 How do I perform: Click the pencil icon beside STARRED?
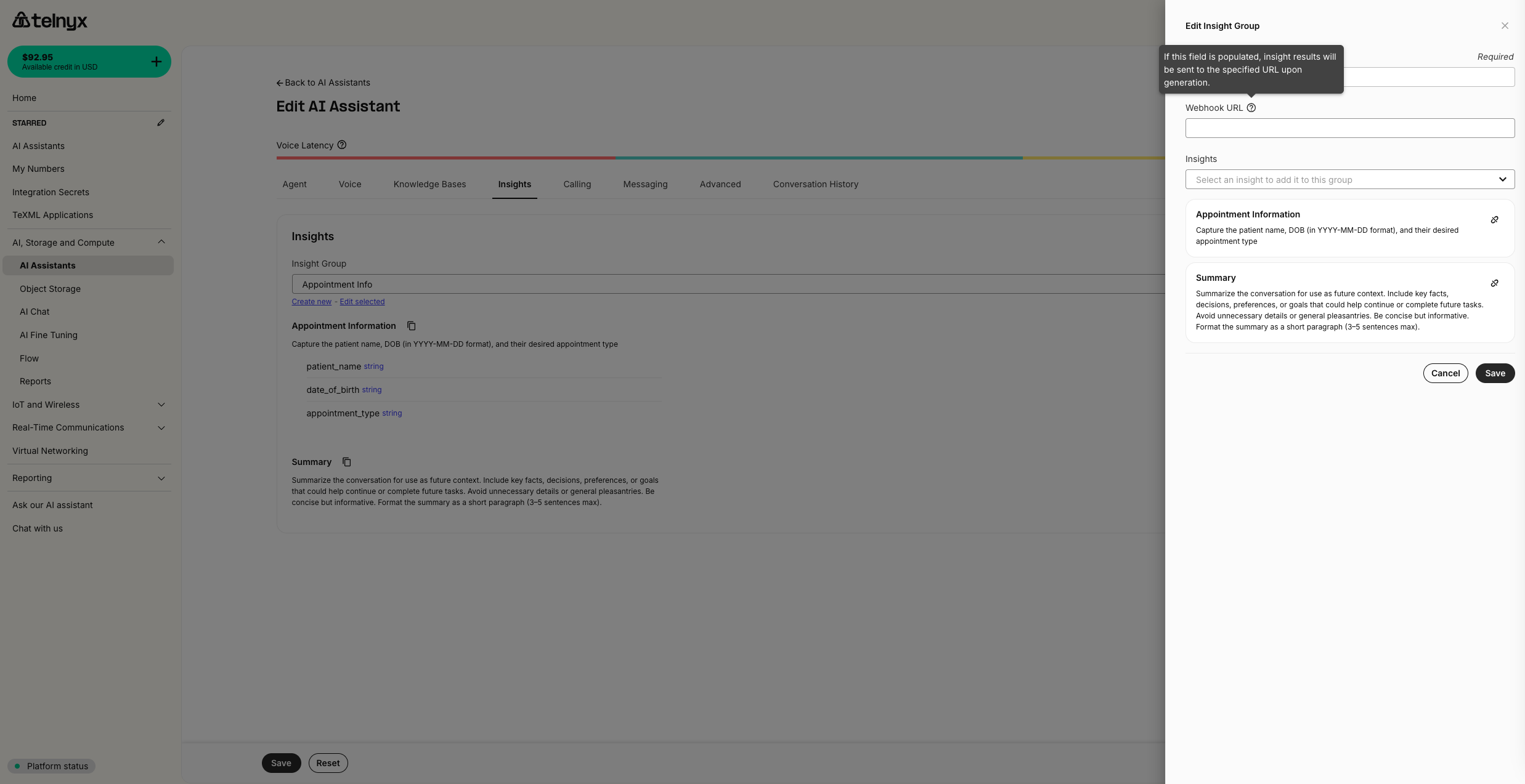[x=161, y=123]
